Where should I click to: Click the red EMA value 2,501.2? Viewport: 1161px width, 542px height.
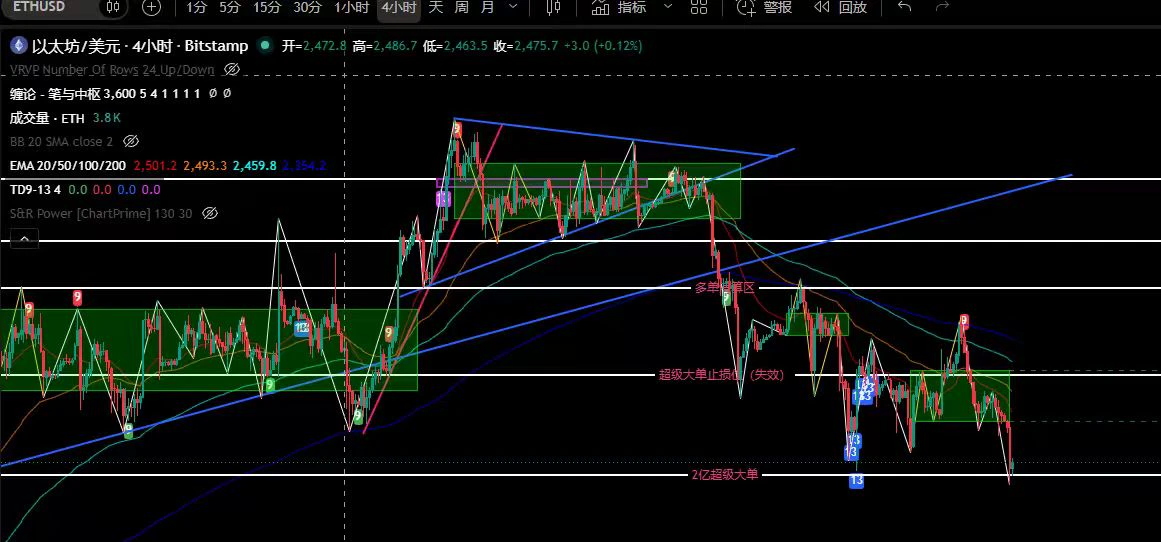coord(156,165)
